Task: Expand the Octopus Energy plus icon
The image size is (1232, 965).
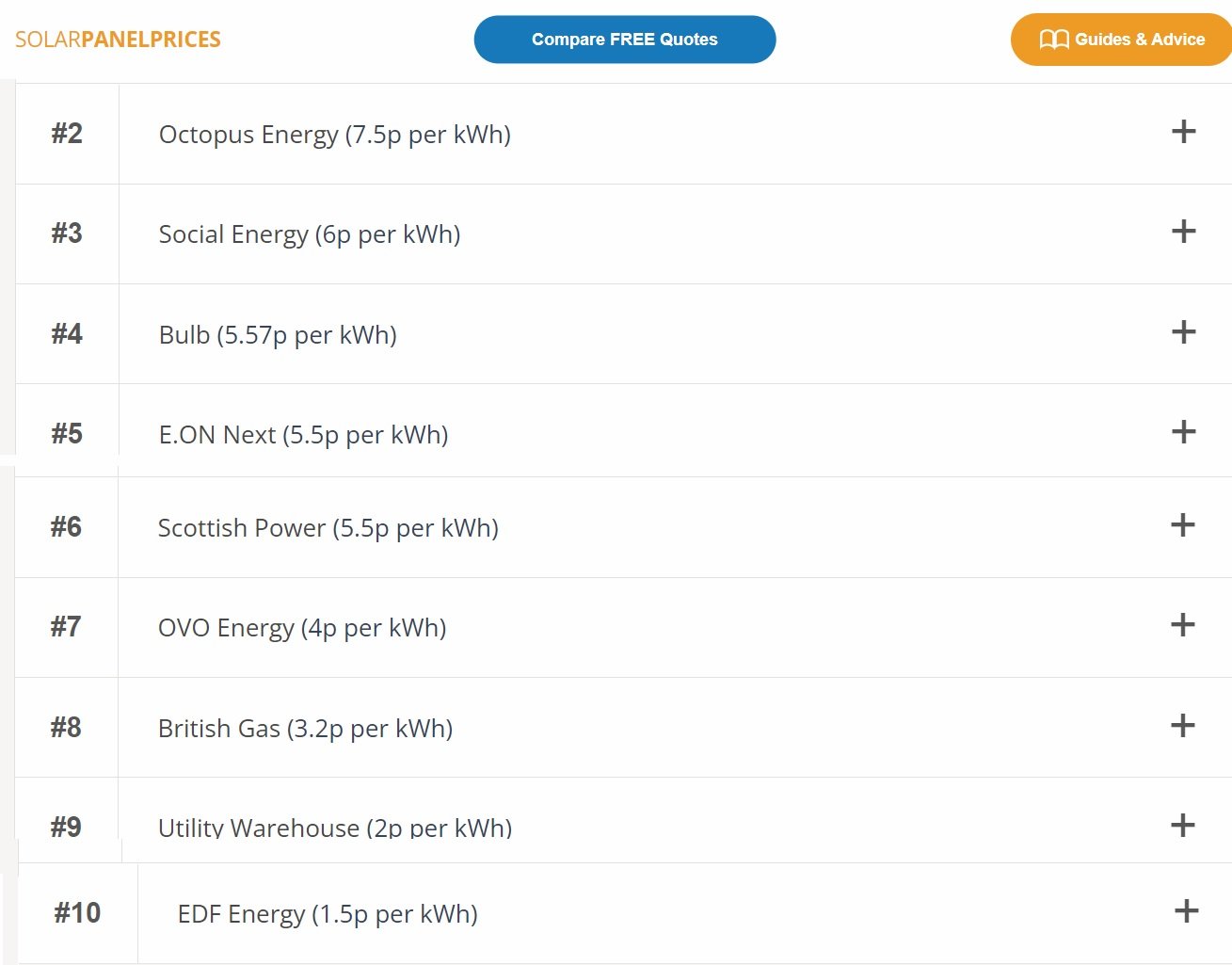Action: pos(1183,132)
